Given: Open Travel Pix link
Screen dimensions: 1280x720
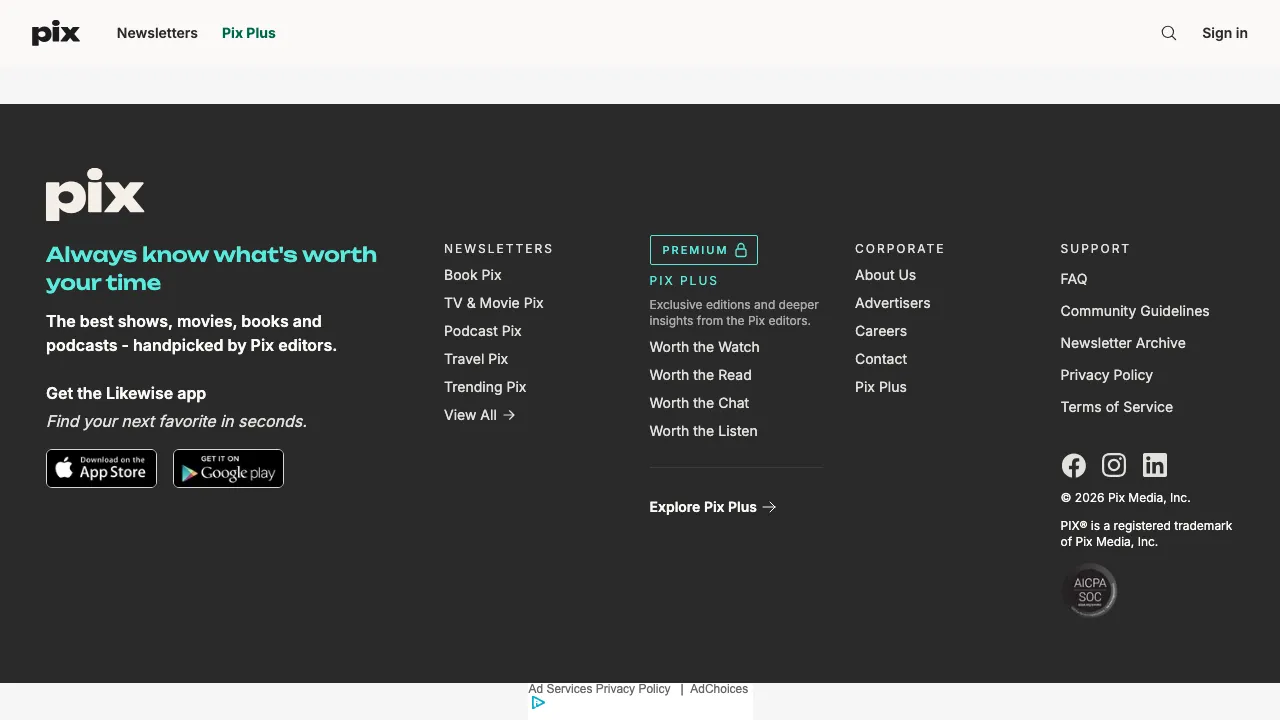Looking at the screenshot, I should [x=476, y=359].
